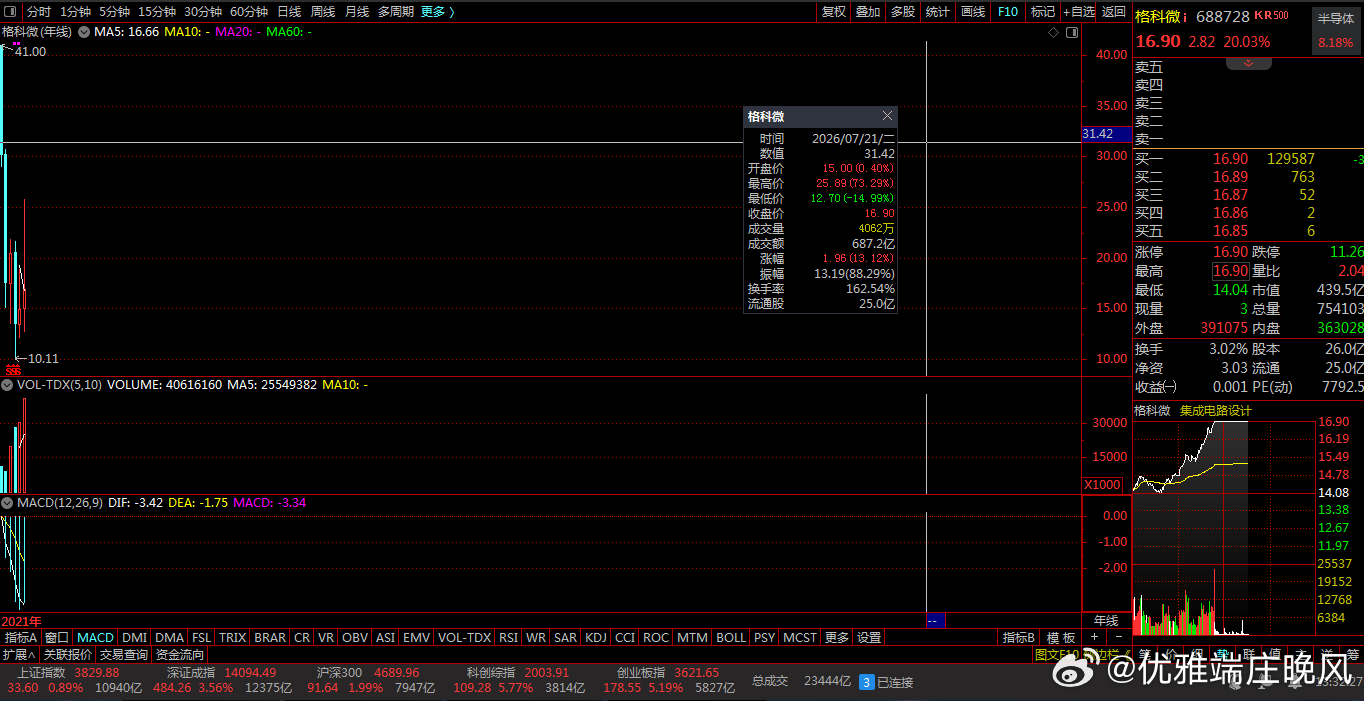Click the blue 31.42 price axis marker
The image size is (1364, 701).
click(x=1106, y=134)
